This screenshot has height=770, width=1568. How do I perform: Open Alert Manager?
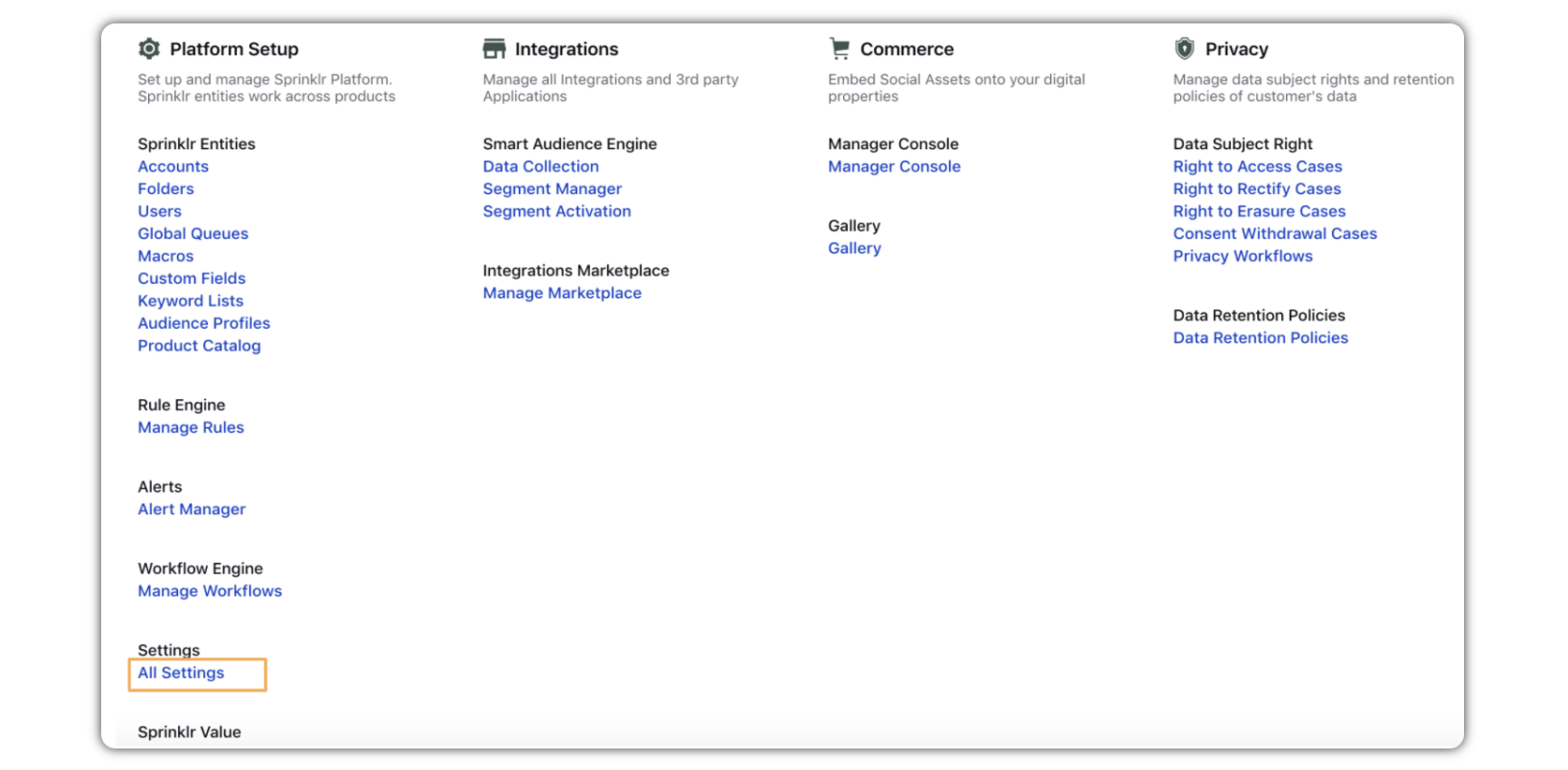point(191,510)
